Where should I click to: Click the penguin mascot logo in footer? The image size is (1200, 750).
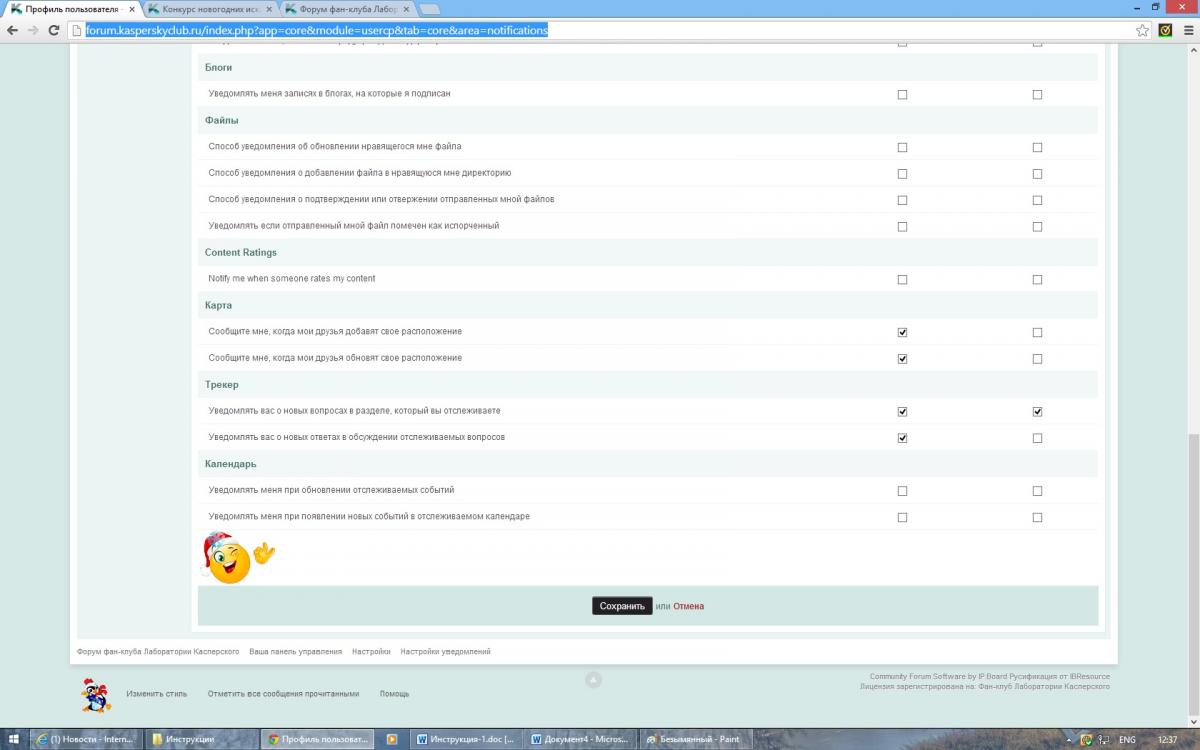(96, 695)
